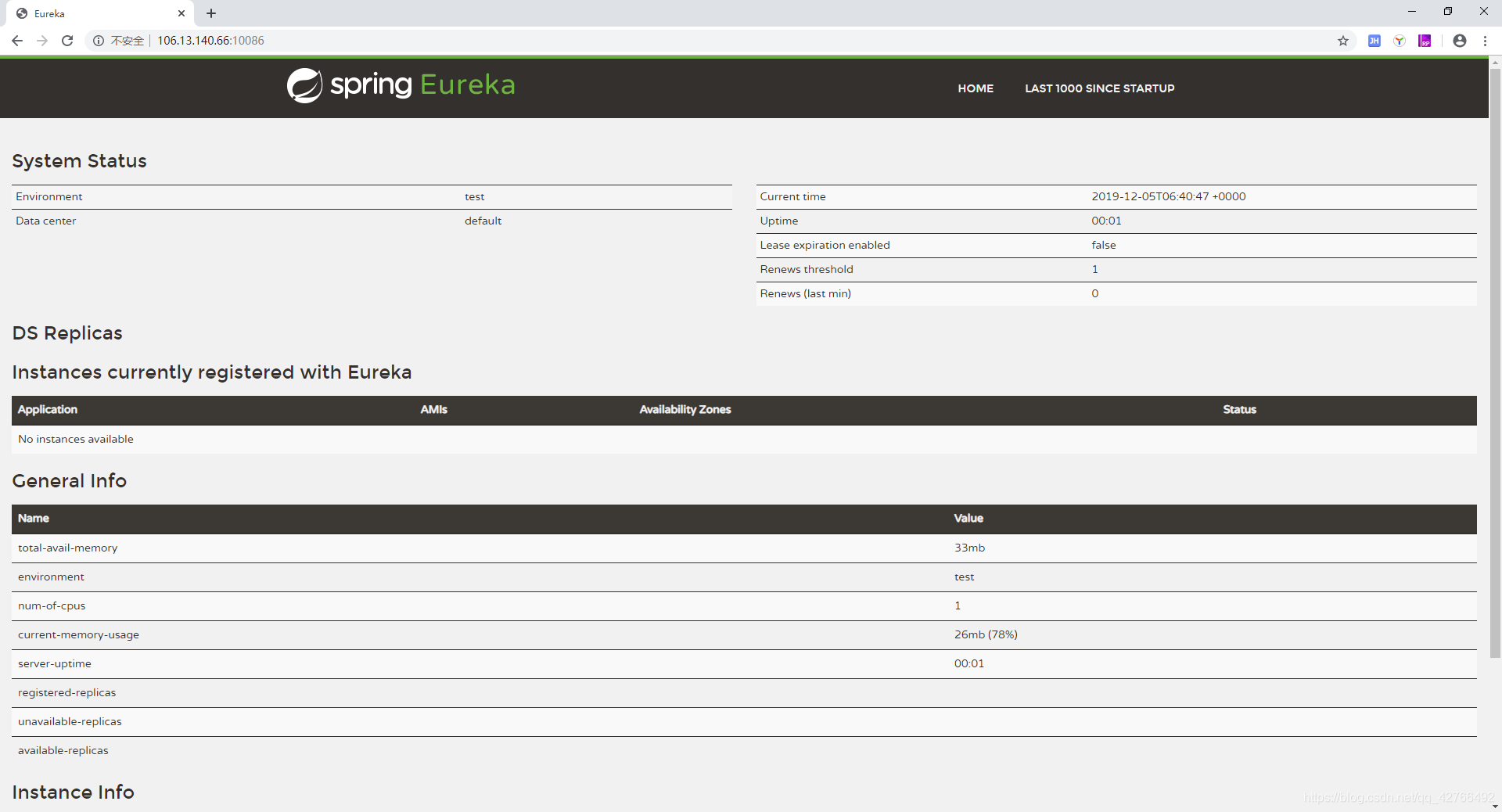This screenshot has width=1502, height=812.
Task: Click the Renews threshold label
Action: pos(807,269)
